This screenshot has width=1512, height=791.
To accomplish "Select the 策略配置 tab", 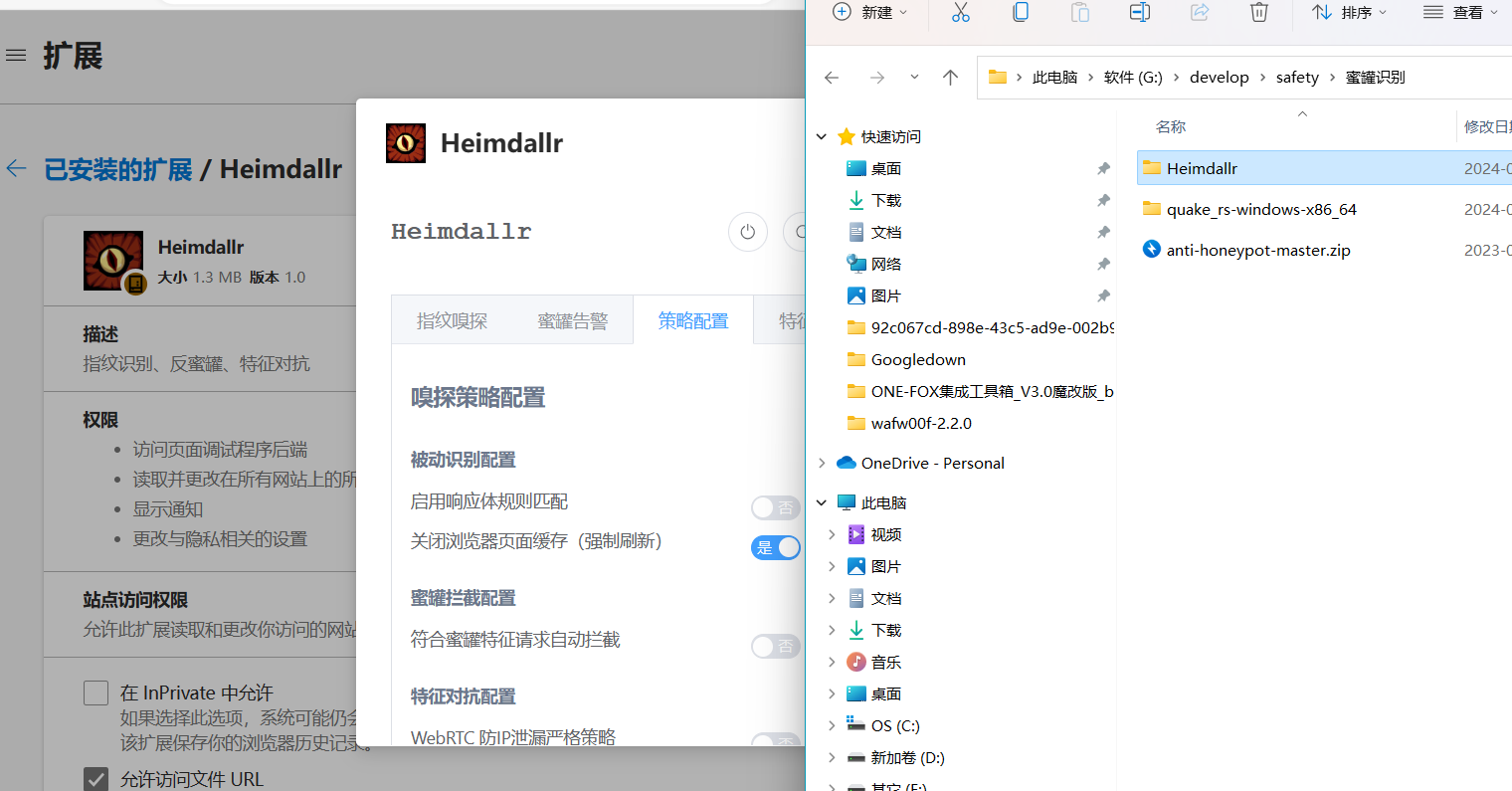I will (693, 320).
